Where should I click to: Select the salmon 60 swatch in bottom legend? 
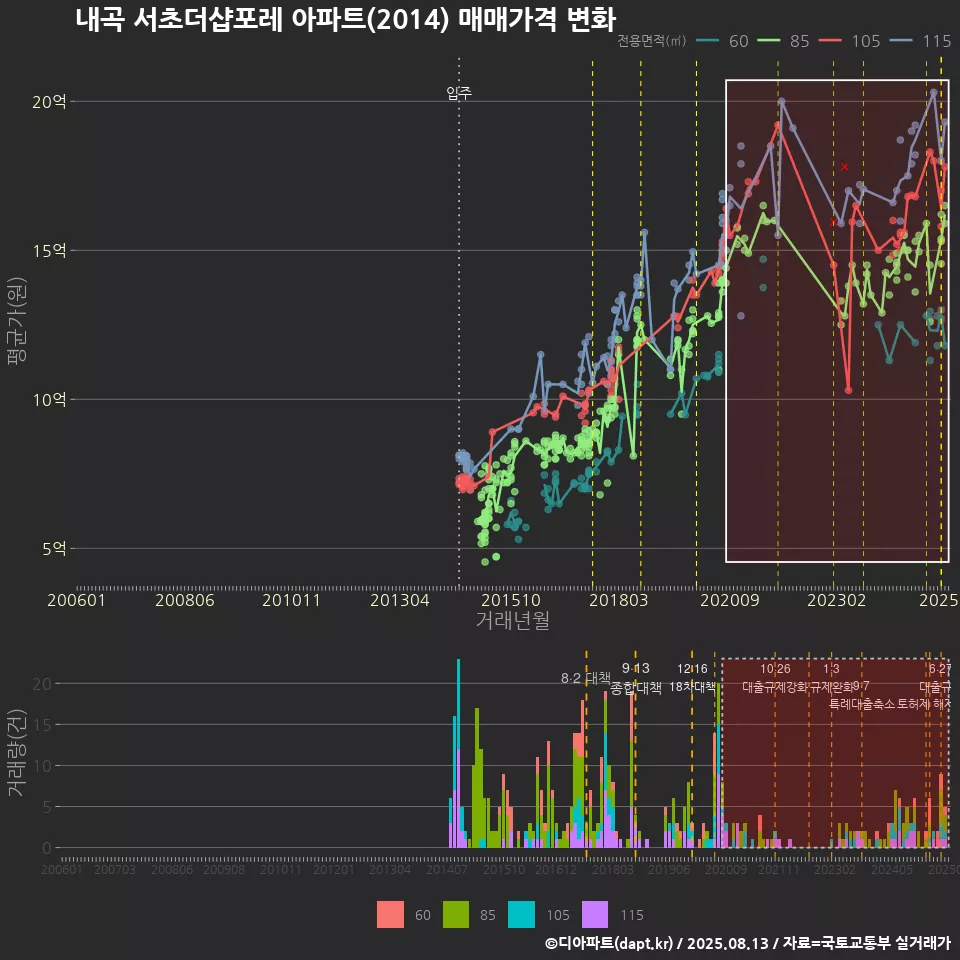pyautogui.click(x=390, y=915)
